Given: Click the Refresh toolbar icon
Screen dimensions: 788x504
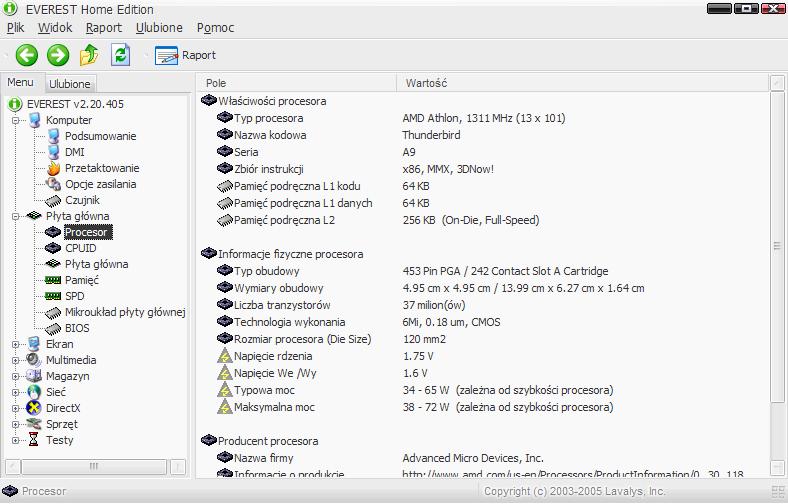Looking at the screenshot, I should click(121, 55).
